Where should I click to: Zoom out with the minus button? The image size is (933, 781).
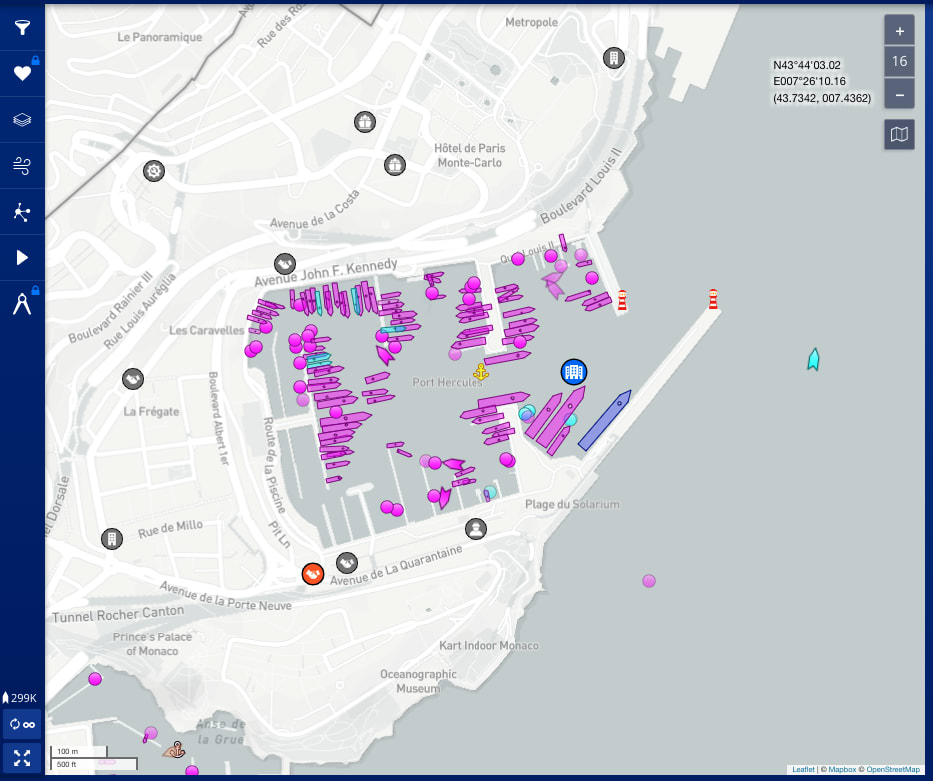pos(899,95)
